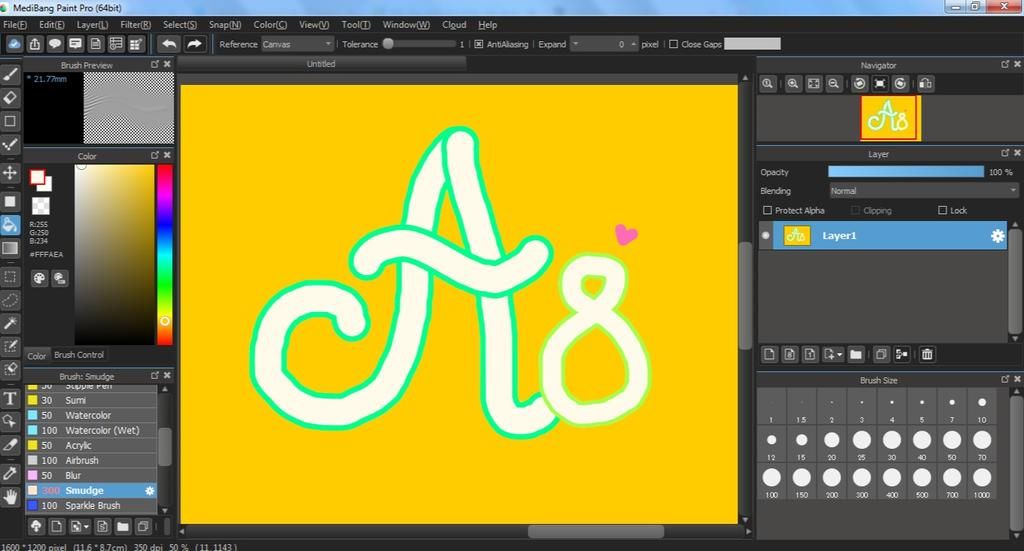Pick the Hand pan tool
Image resolution: width=1024 pixels, height=551 pixels.
(x=10, y=496)
